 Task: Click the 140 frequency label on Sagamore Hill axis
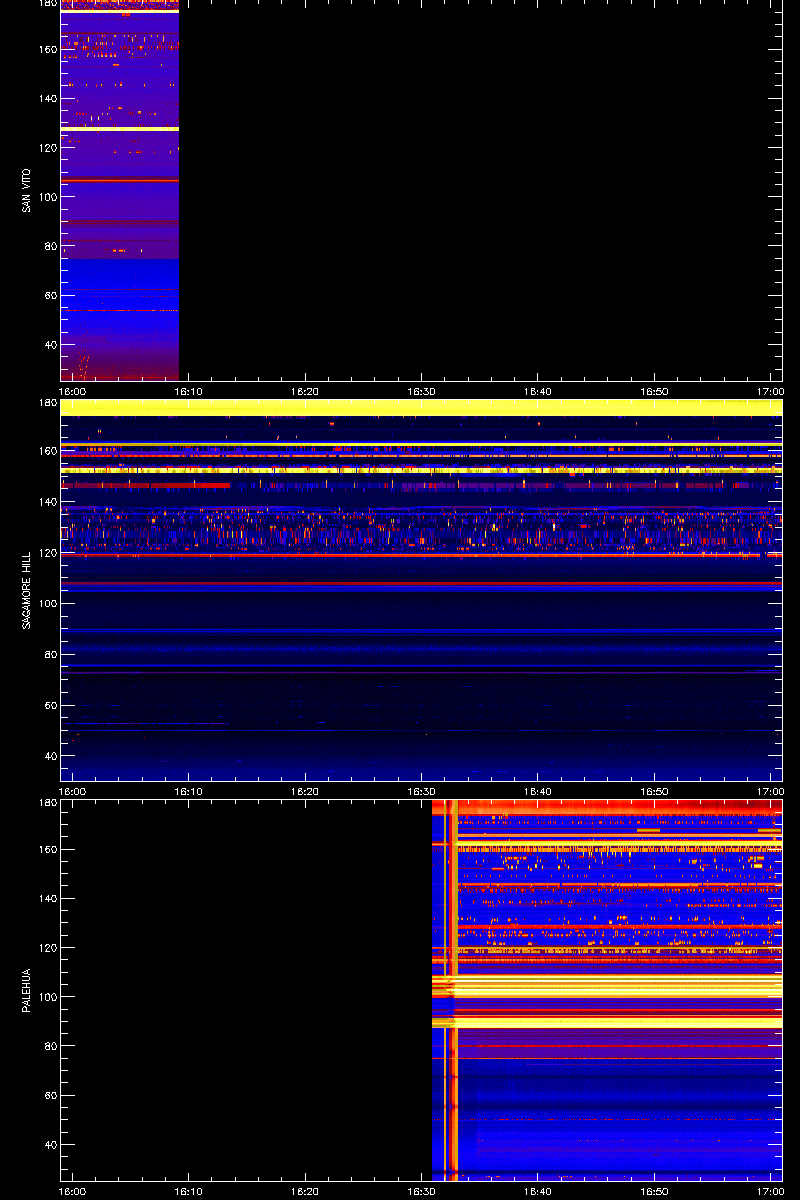tap(48, 502)
